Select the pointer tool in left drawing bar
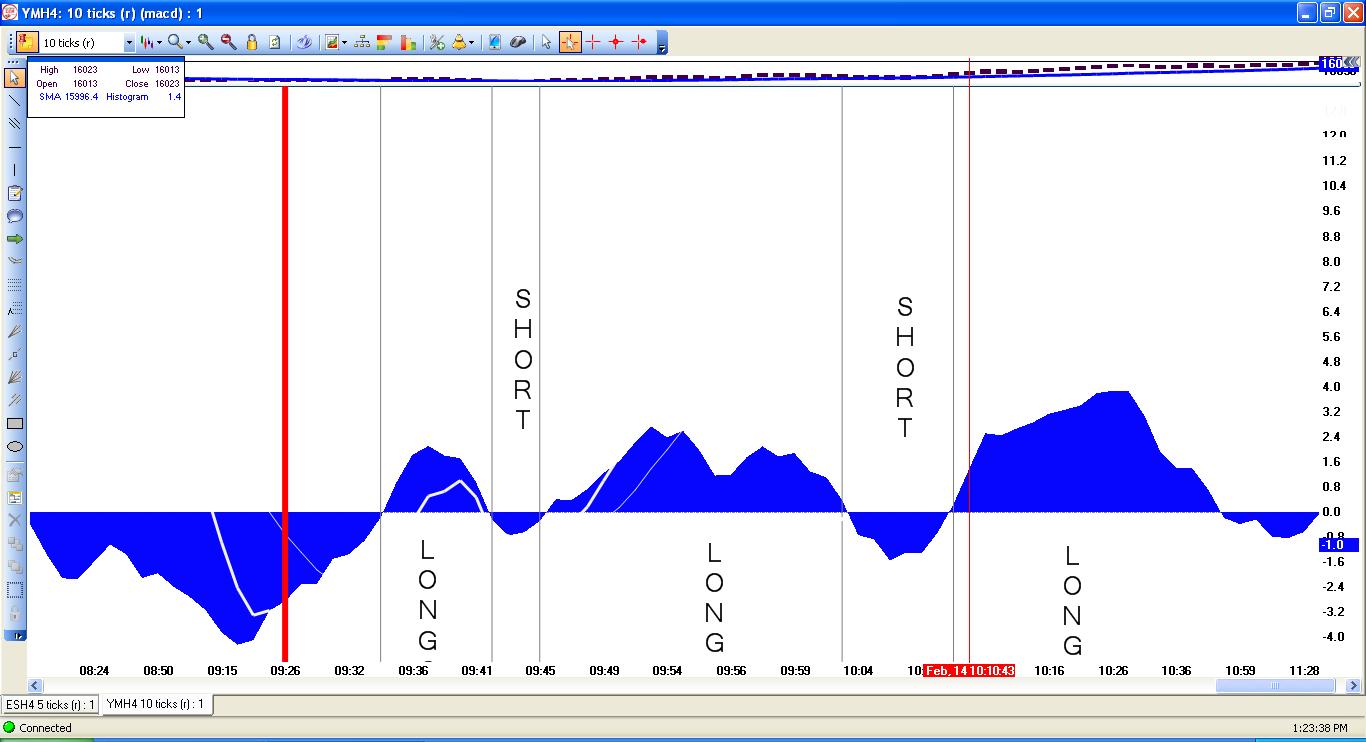Viewport: 1366px width, 742px height. [14, 78]
